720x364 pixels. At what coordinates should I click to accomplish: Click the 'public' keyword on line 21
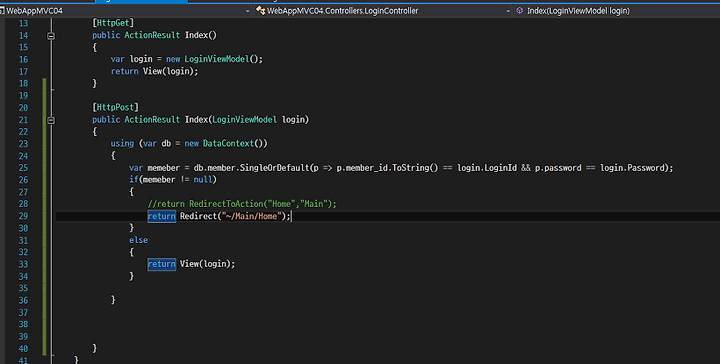coord(106,119)
